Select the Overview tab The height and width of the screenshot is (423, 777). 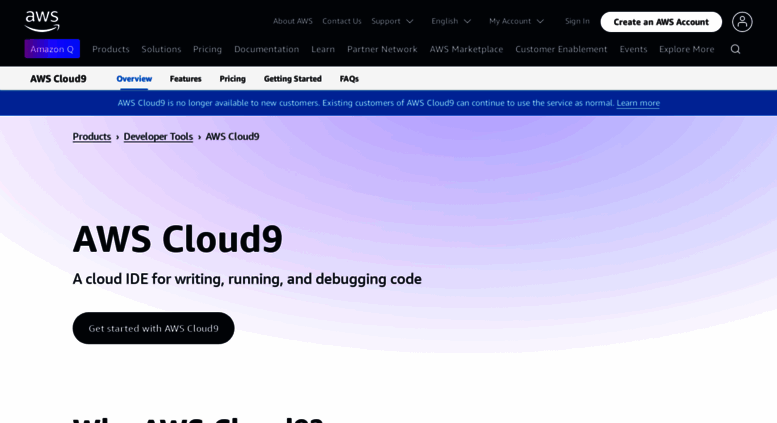coord(134,79)
